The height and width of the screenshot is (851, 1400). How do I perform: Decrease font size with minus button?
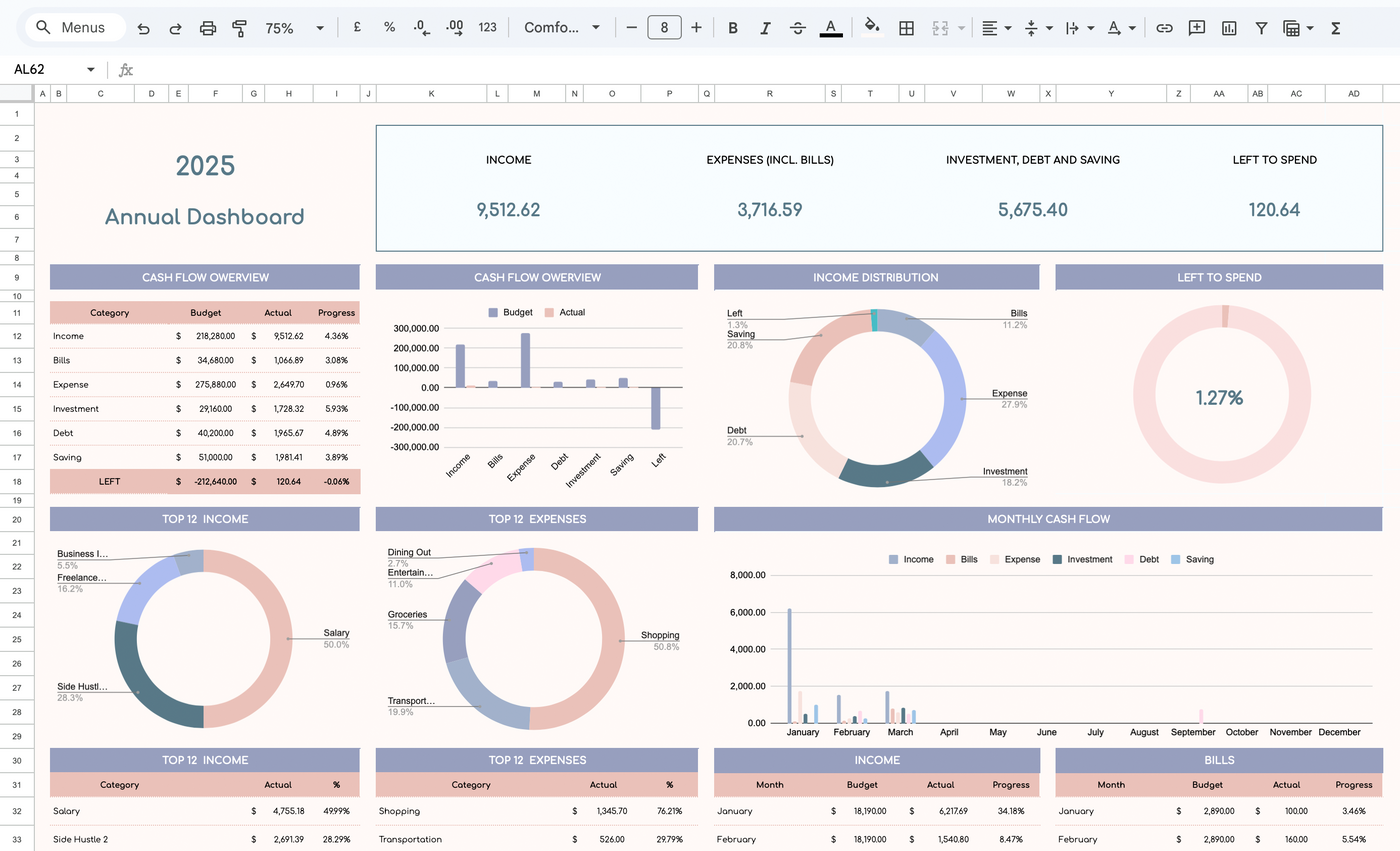631,28
